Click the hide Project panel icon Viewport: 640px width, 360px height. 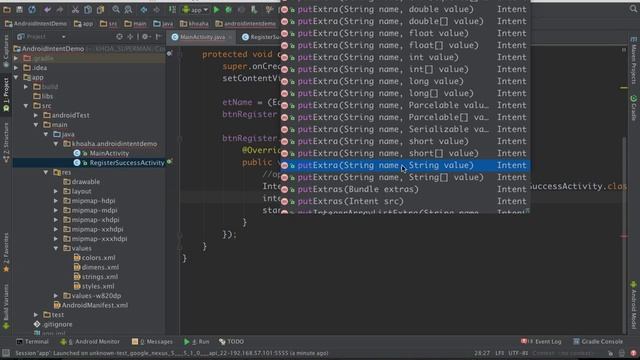pyautogui.click(x=158, y=37)
